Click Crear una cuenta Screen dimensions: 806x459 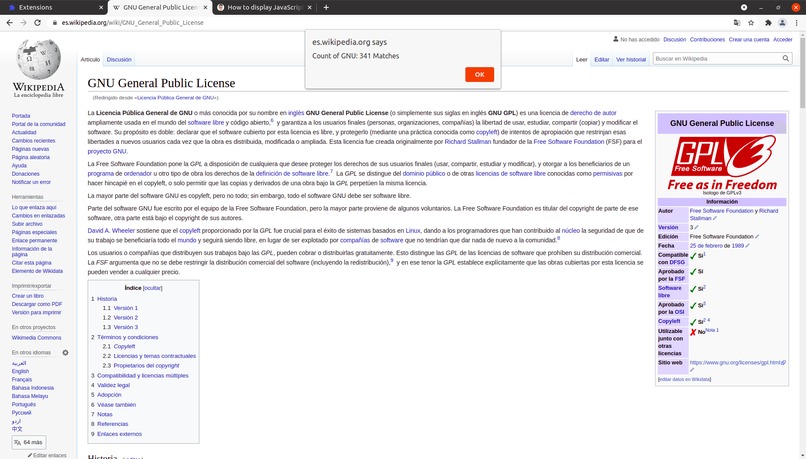749,40
